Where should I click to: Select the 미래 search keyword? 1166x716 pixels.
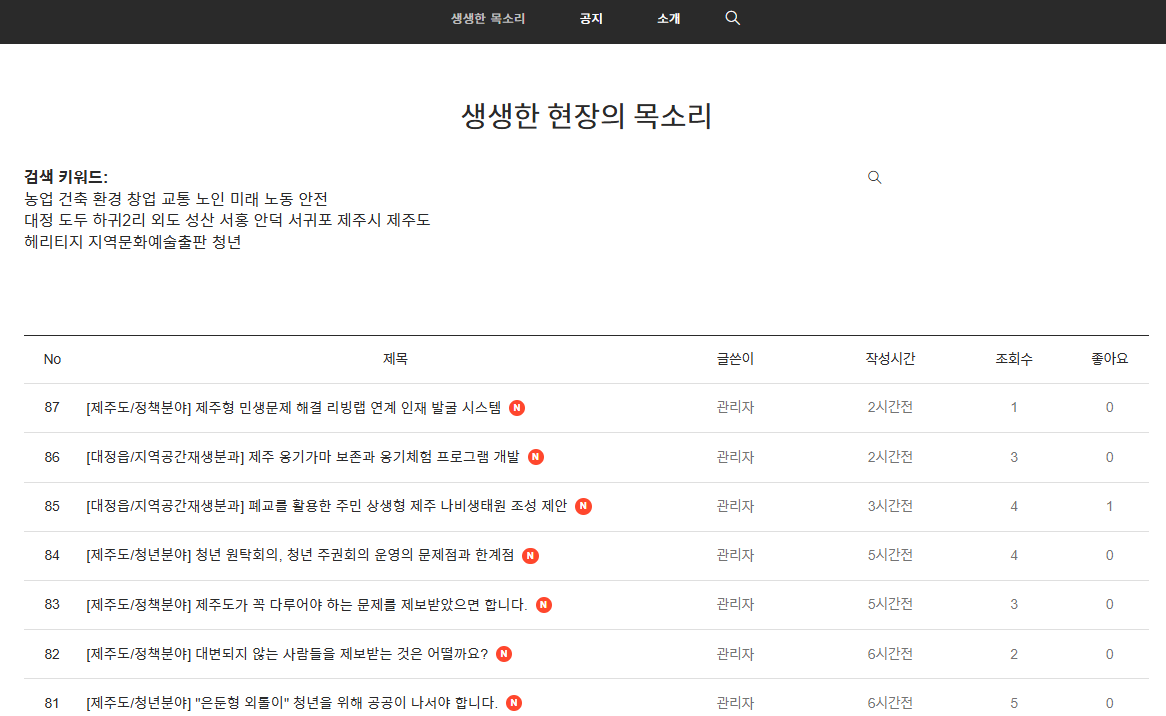click(245, 199)
